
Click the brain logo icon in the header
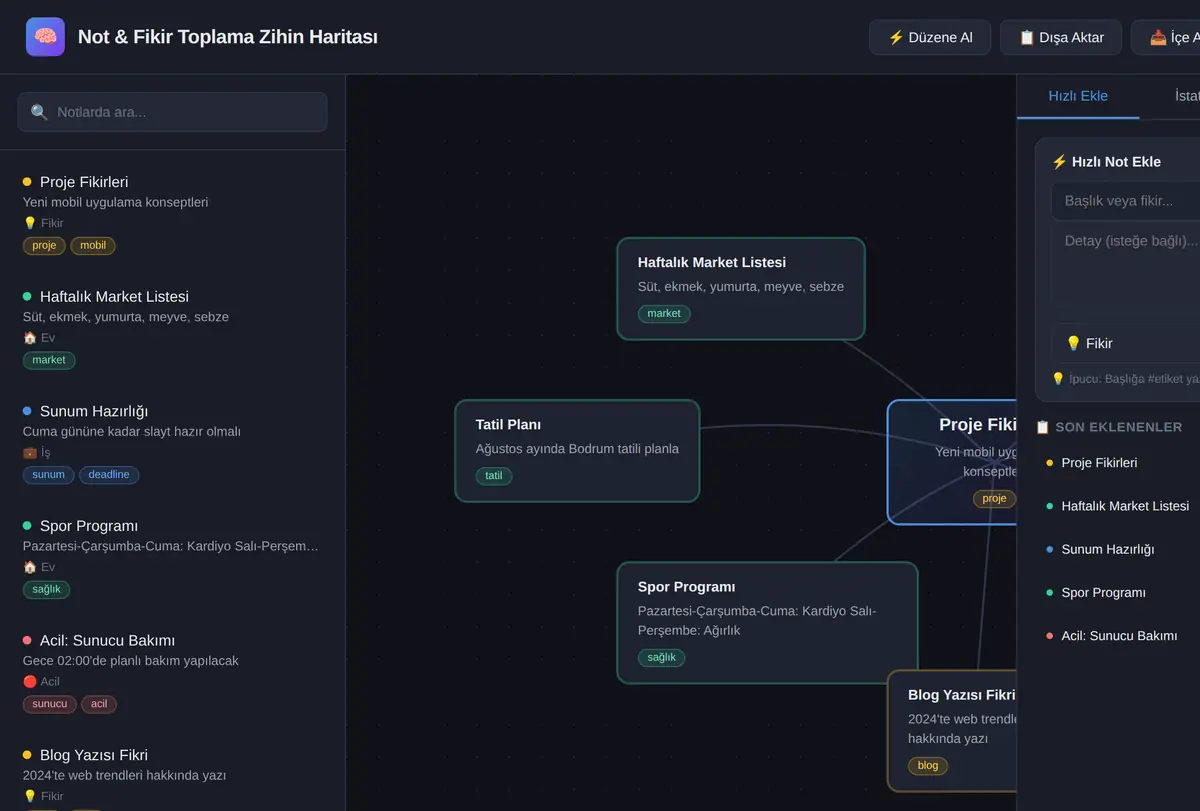(45, 37)
